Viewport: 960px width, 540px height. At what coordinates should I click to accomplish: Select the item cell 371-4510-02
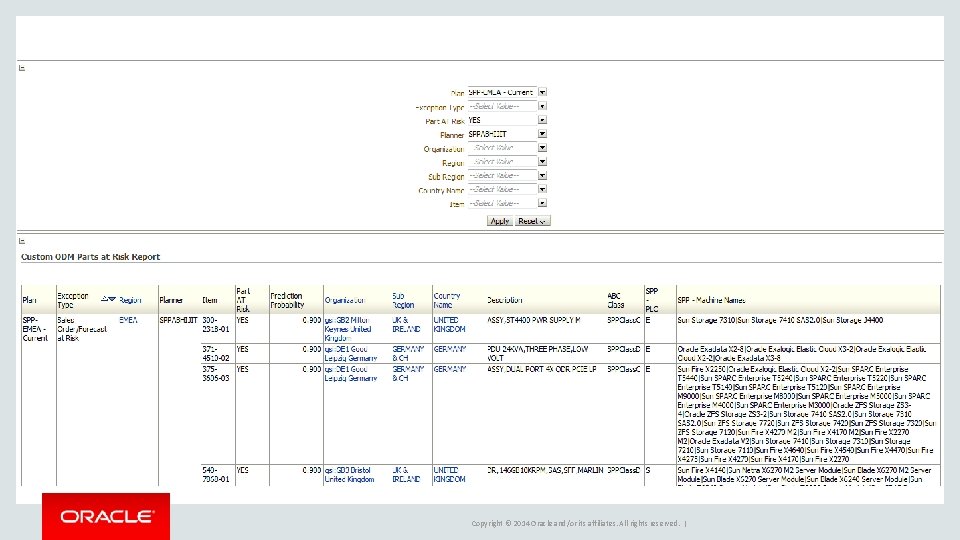coord(216,353)
